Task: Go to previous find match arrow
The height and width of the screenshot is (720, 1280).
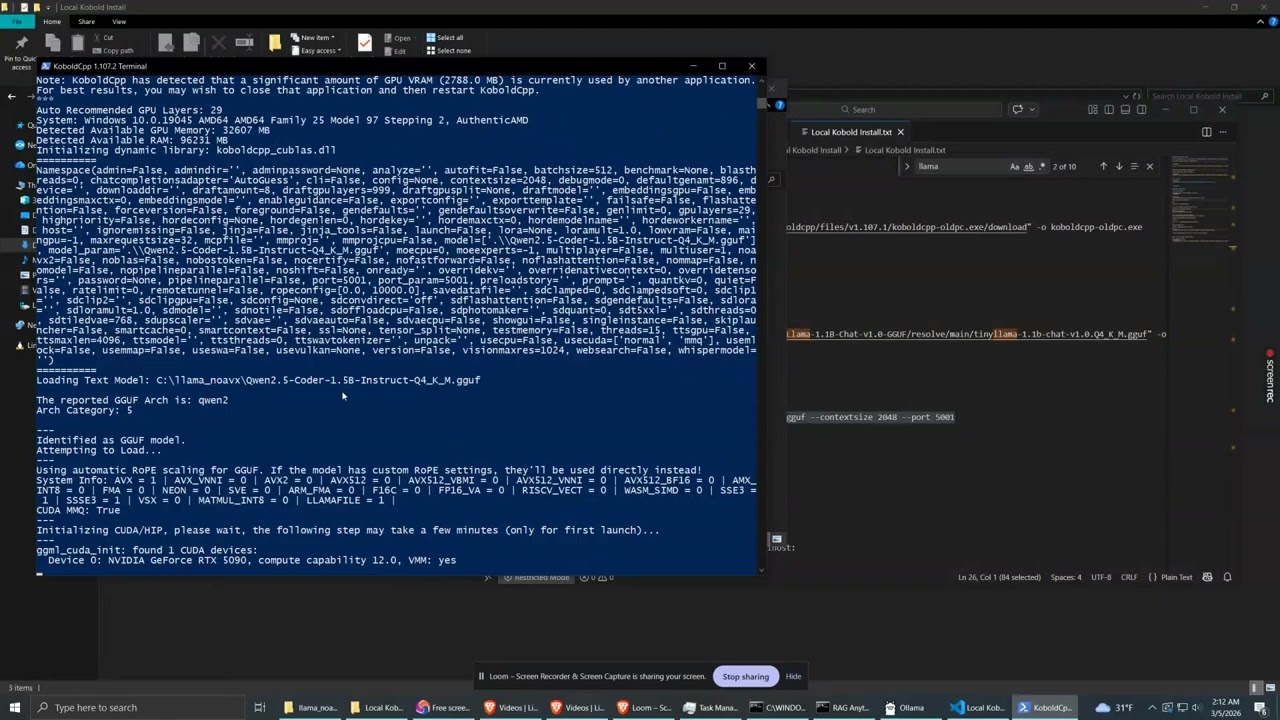Action: click(x=1103, y=166)
